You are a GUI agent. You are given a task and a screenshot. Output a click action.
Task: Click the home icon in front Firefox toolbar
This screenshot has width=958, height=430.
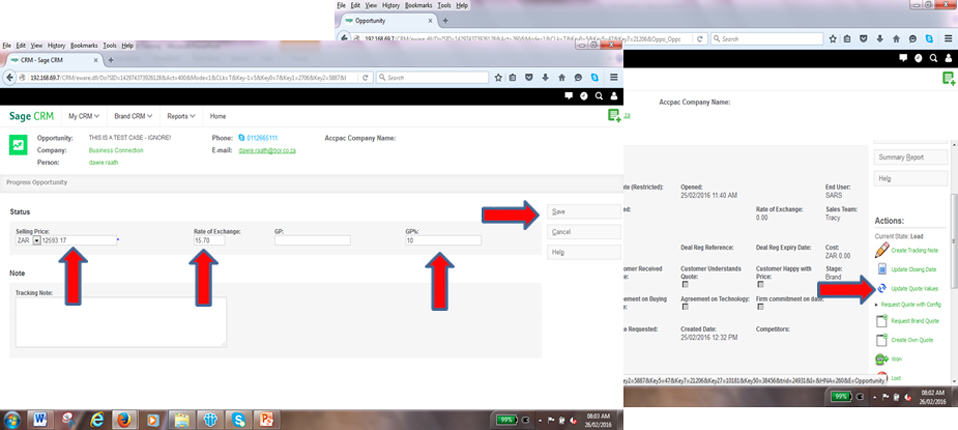pos(561,78)
